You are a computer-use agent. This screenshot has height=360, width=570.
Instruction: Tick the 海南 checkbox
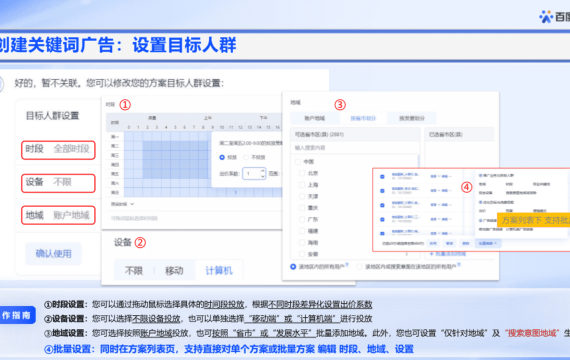coord(302,242)
